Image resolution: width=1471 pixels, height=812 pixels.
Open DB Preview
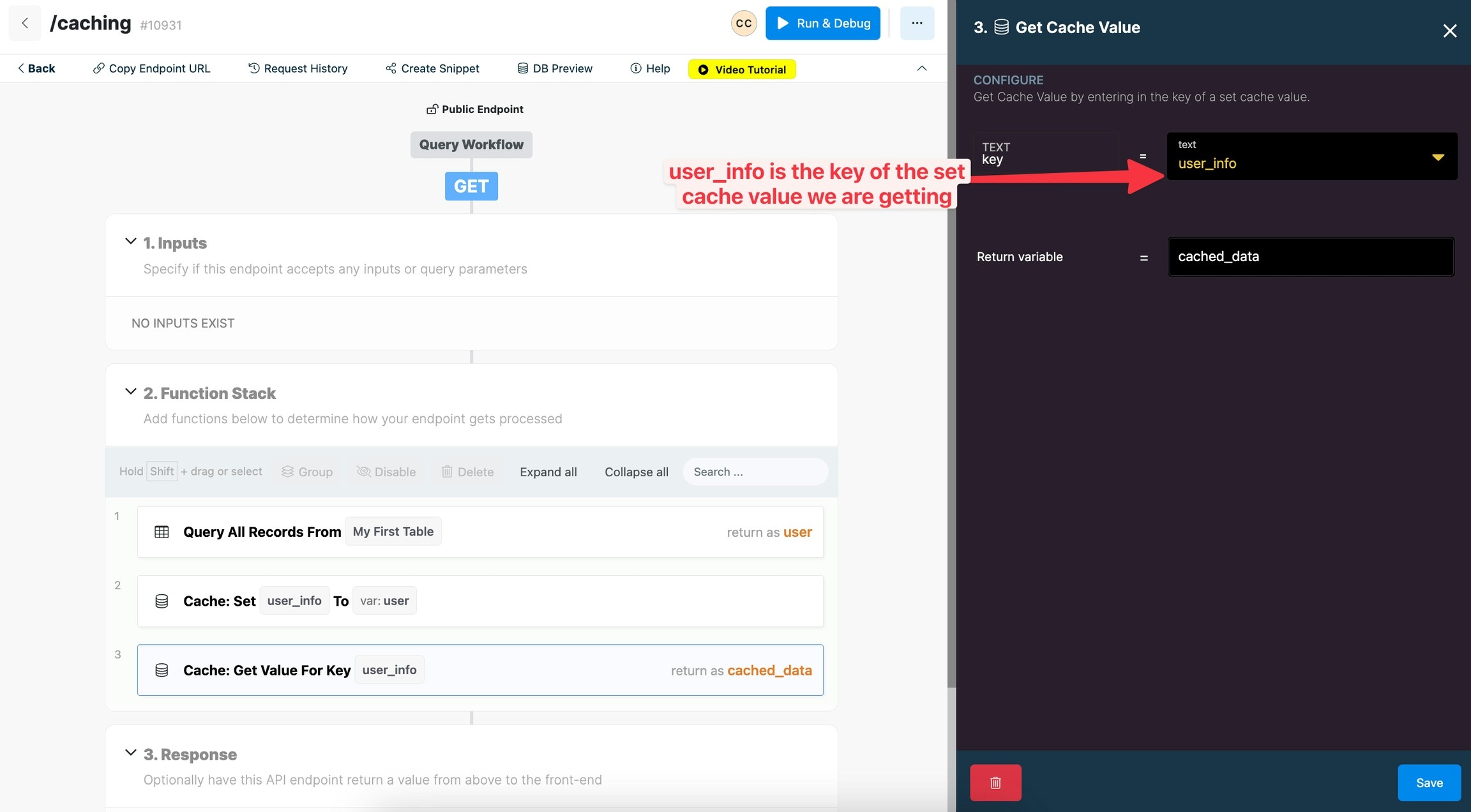click(554, 68)
